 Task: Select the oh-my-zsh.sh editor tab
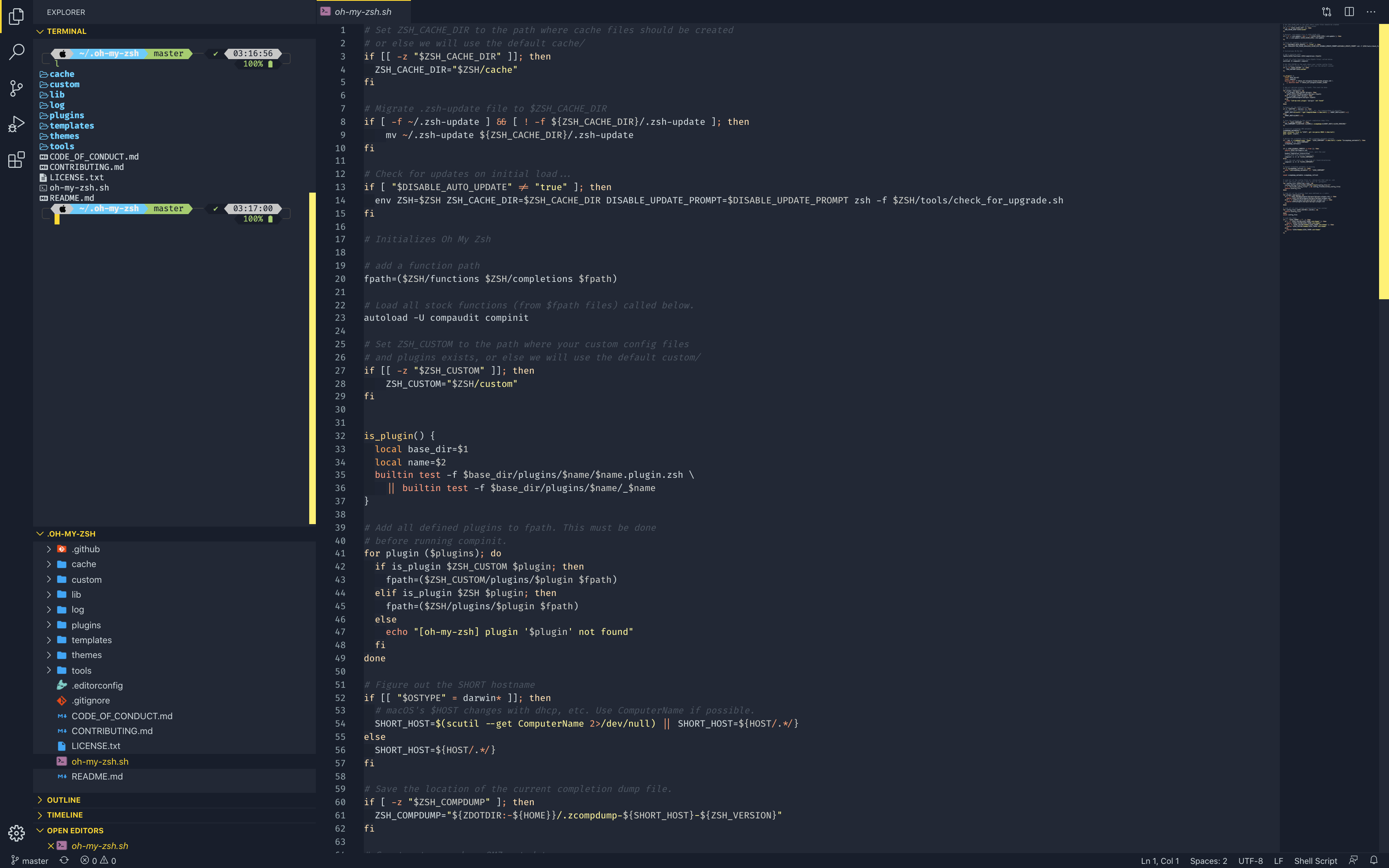(x=363, y=12)
